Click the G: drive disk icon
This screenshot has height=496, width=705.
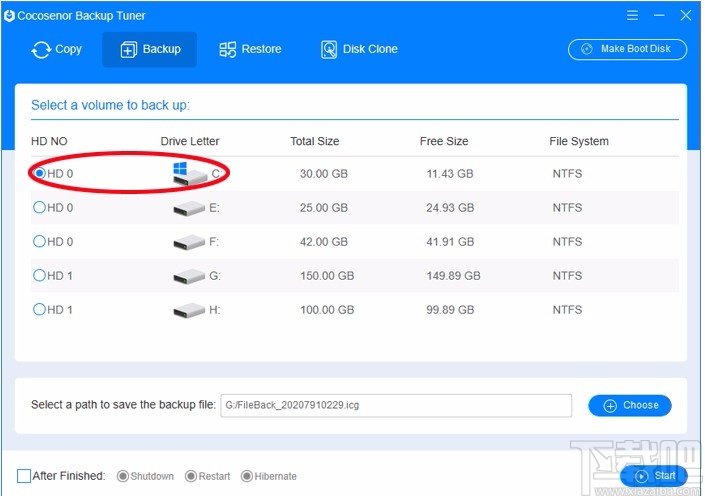[189, 276]
